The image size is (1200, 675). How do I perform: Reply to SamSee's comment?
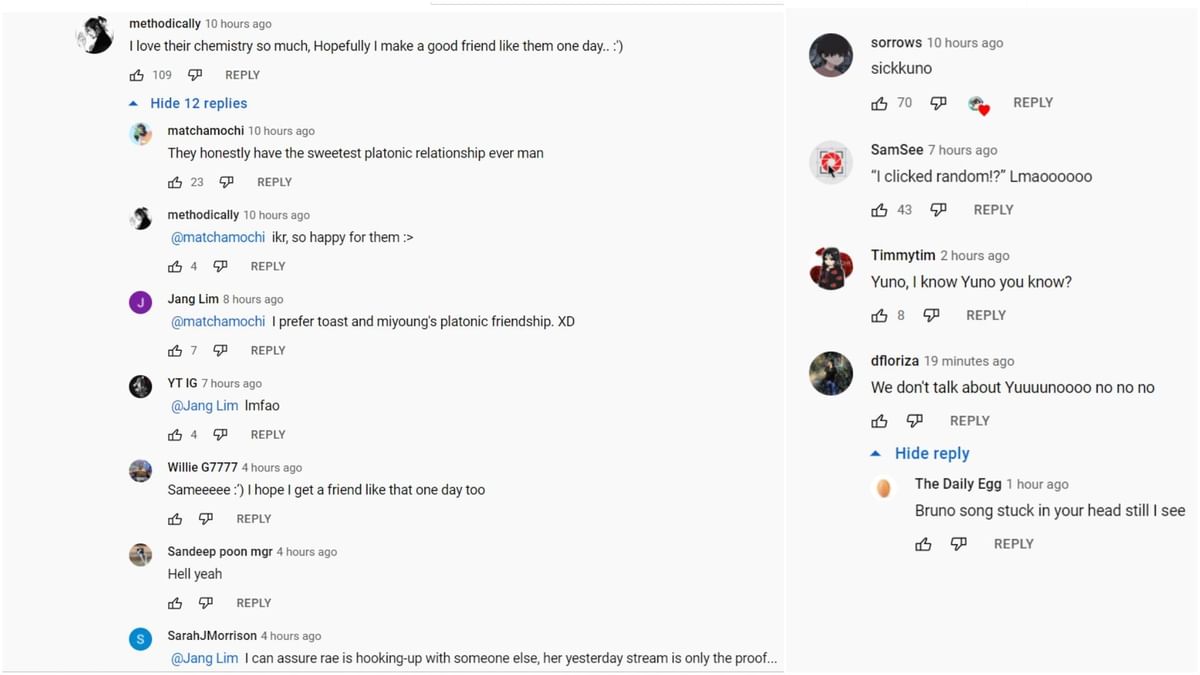pos(993,210)
